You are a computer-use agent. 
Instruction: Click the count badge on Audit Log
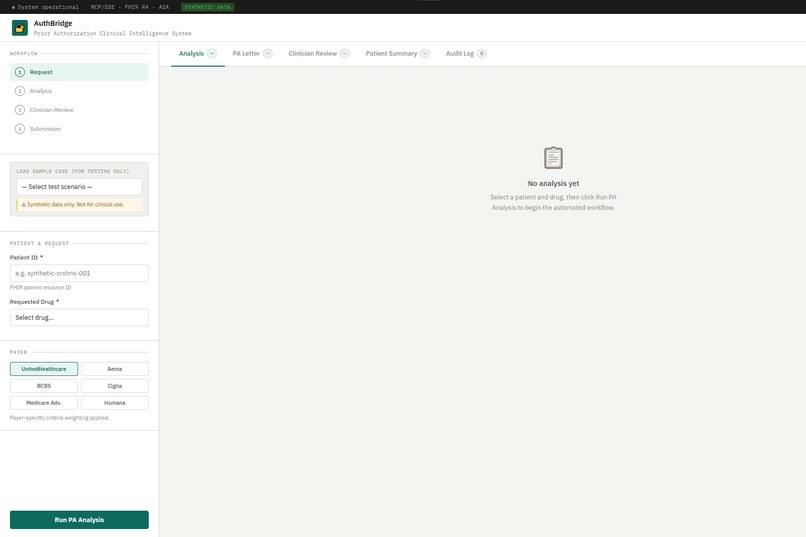point(482,53)
